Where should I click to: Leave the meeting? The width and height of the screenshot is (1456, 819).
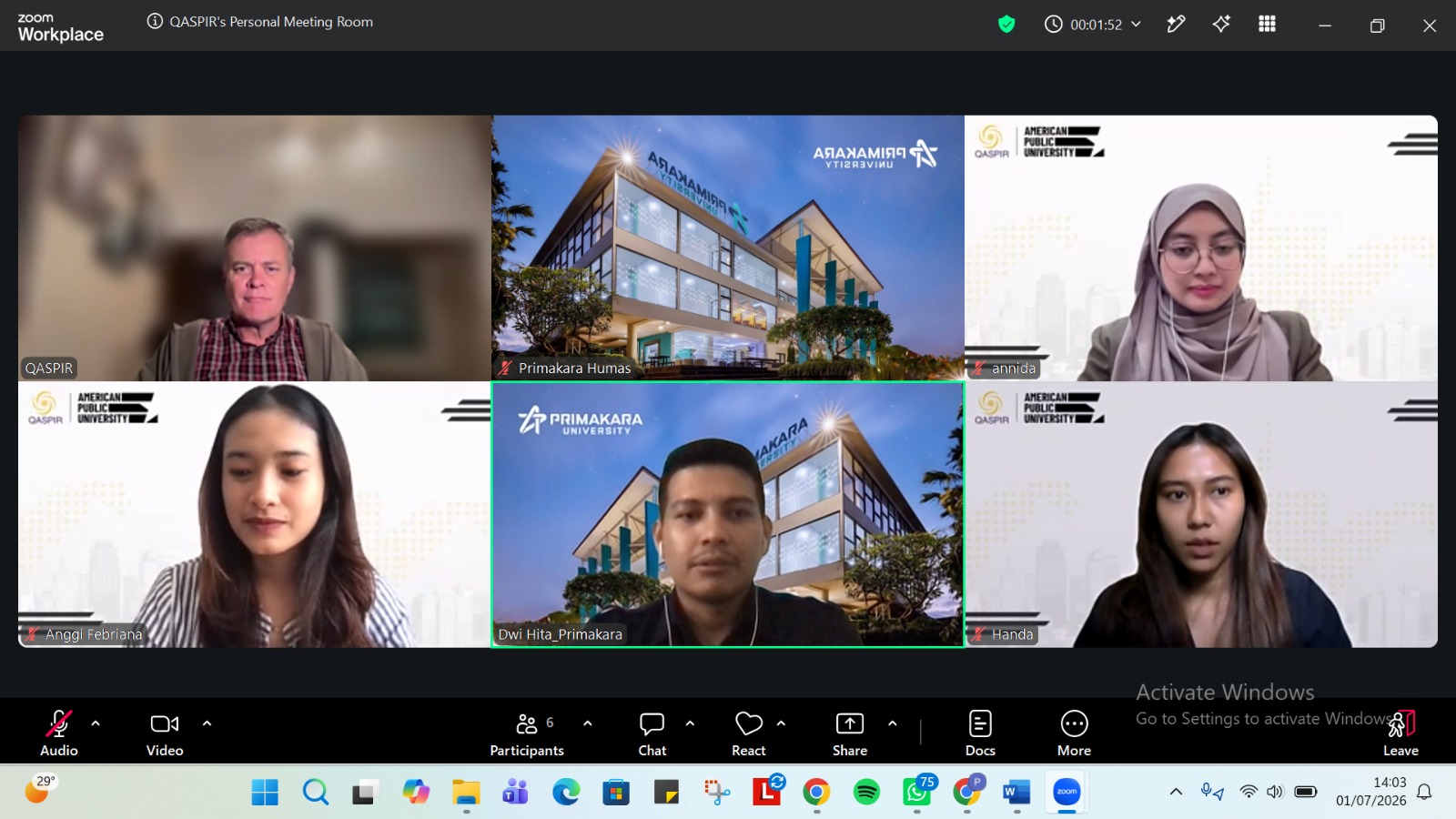click(x=1400, y=733)
